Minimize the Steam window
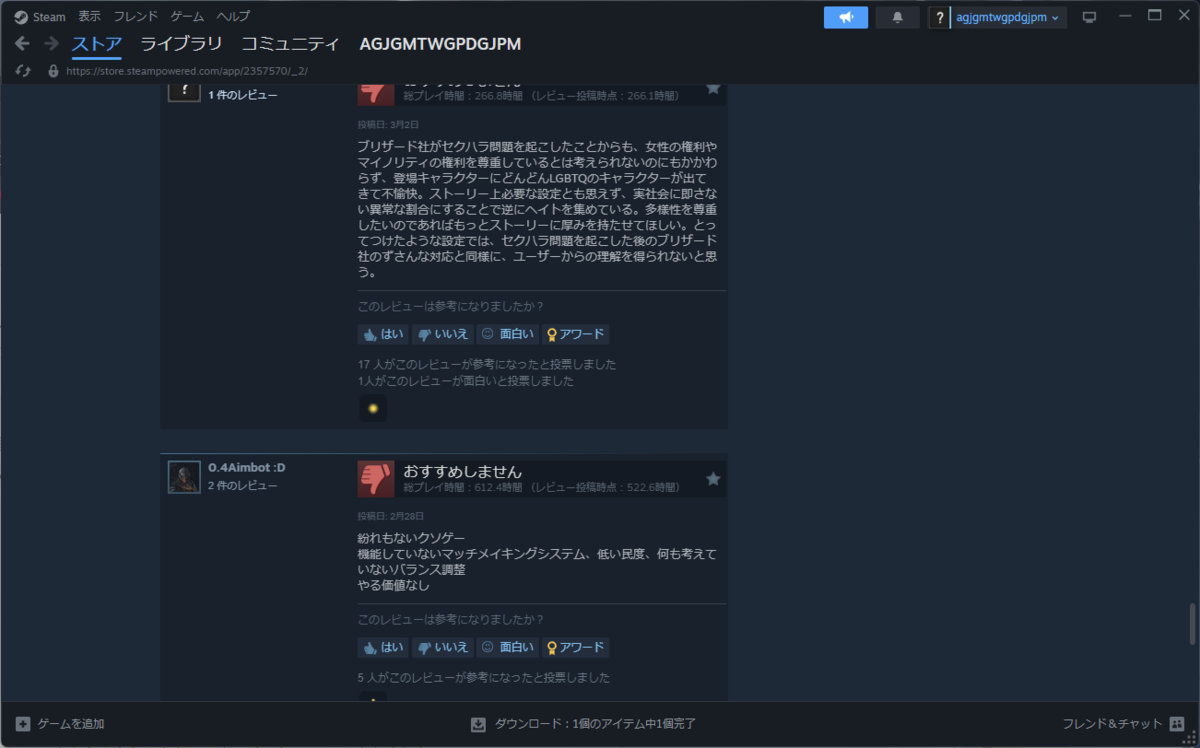The image size is (1200, 748). pos(1126,16)
